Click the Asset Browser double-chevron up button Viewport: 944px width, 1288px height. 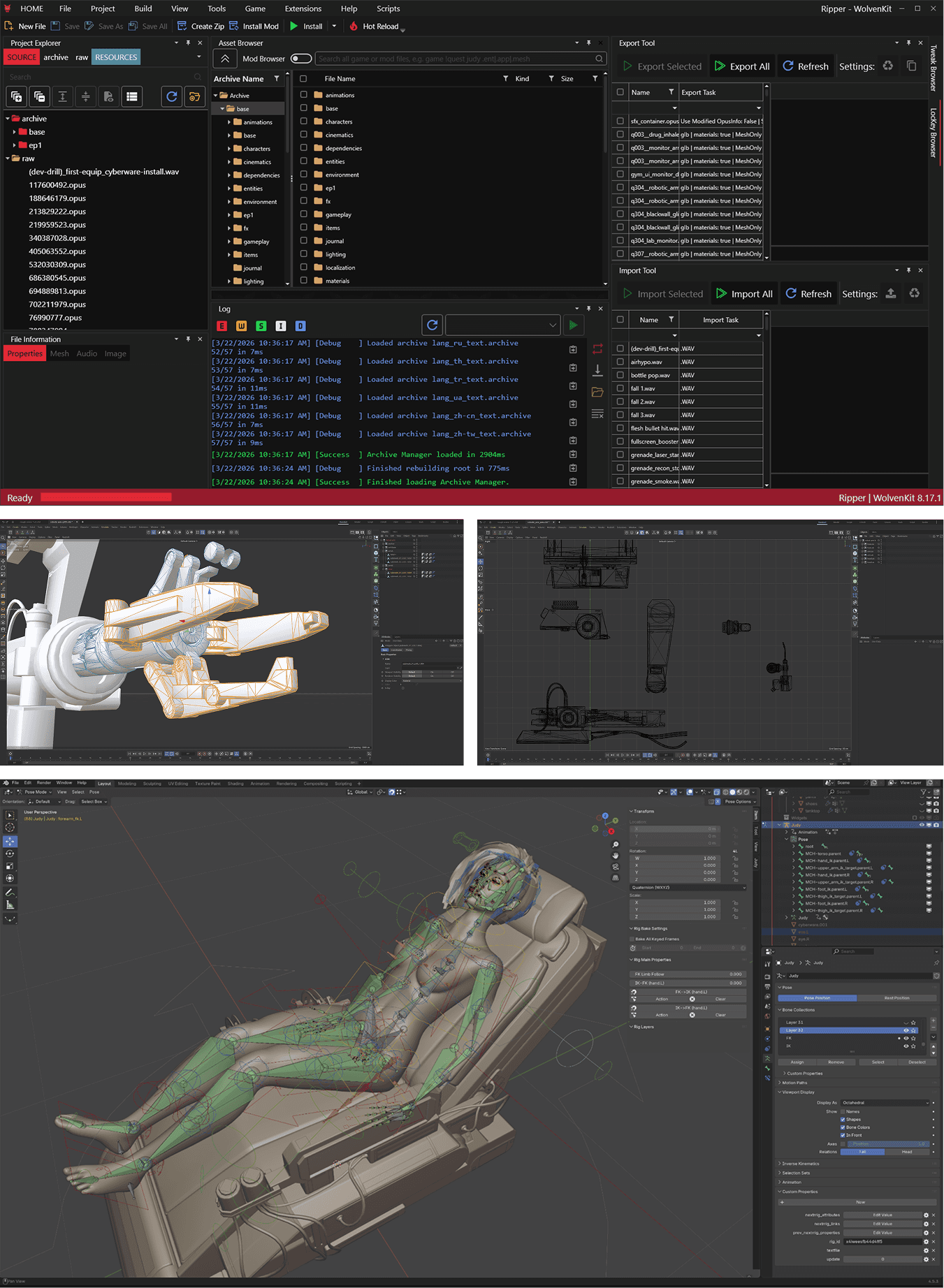coord(225,59)
